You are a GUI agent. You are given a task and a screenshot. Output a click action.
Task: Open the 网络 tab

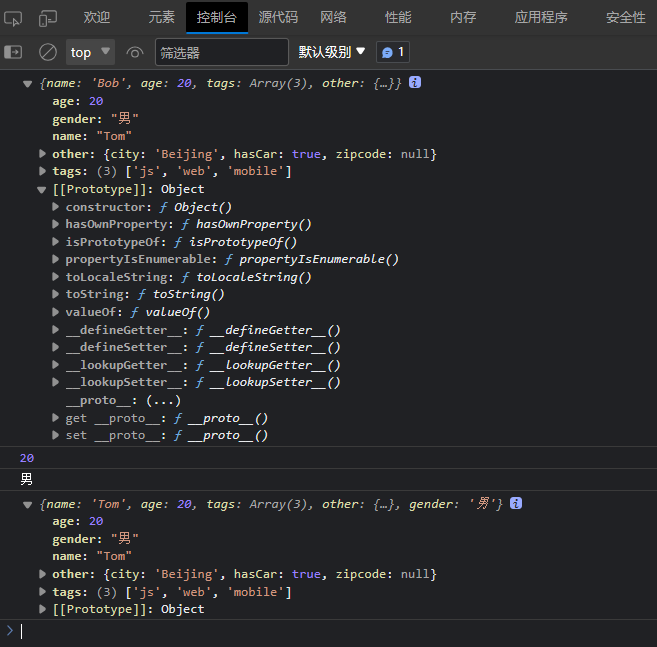pos(334,18)
